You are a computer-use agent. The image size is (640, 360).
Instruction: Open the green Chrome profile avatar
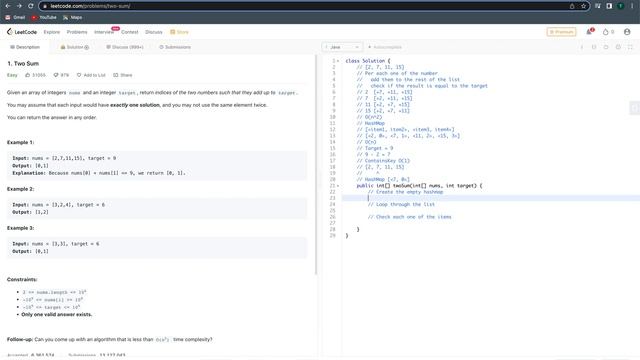pyautogui.click(x=620, y=6)
